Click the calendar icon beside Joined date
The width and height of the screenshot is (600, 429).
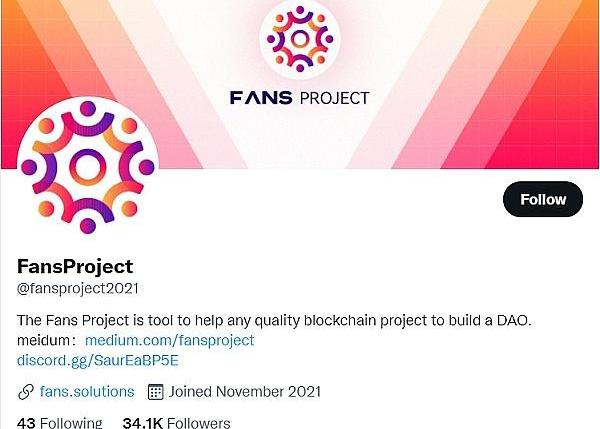click(x=155, y=391)
